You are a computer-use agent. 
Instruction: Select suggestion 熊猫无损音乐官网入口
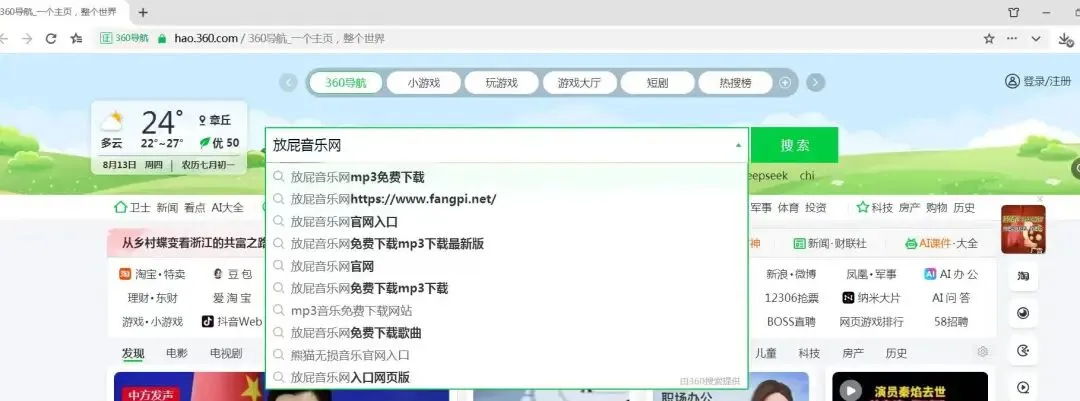pyautogui.click(x=506, y=356)
